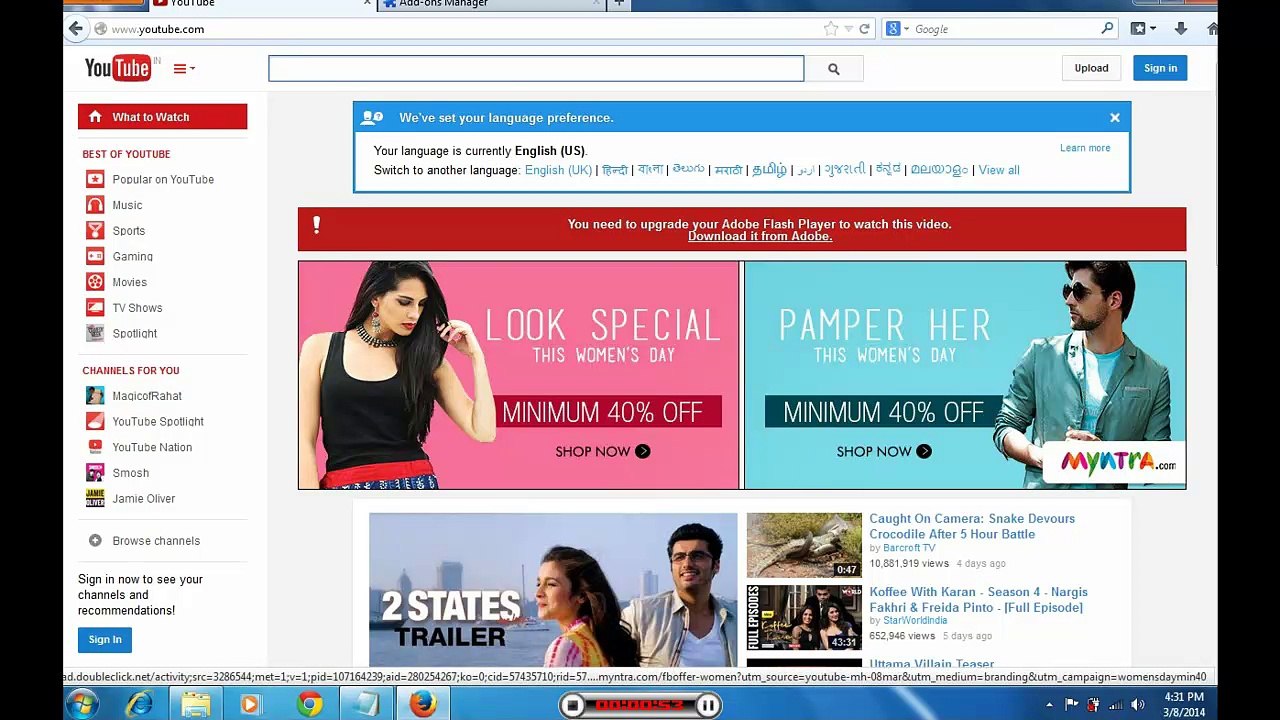Click the Firefox taskbar icon
The width and height of the screenshot is (1280, 720).
pos(423,705)
